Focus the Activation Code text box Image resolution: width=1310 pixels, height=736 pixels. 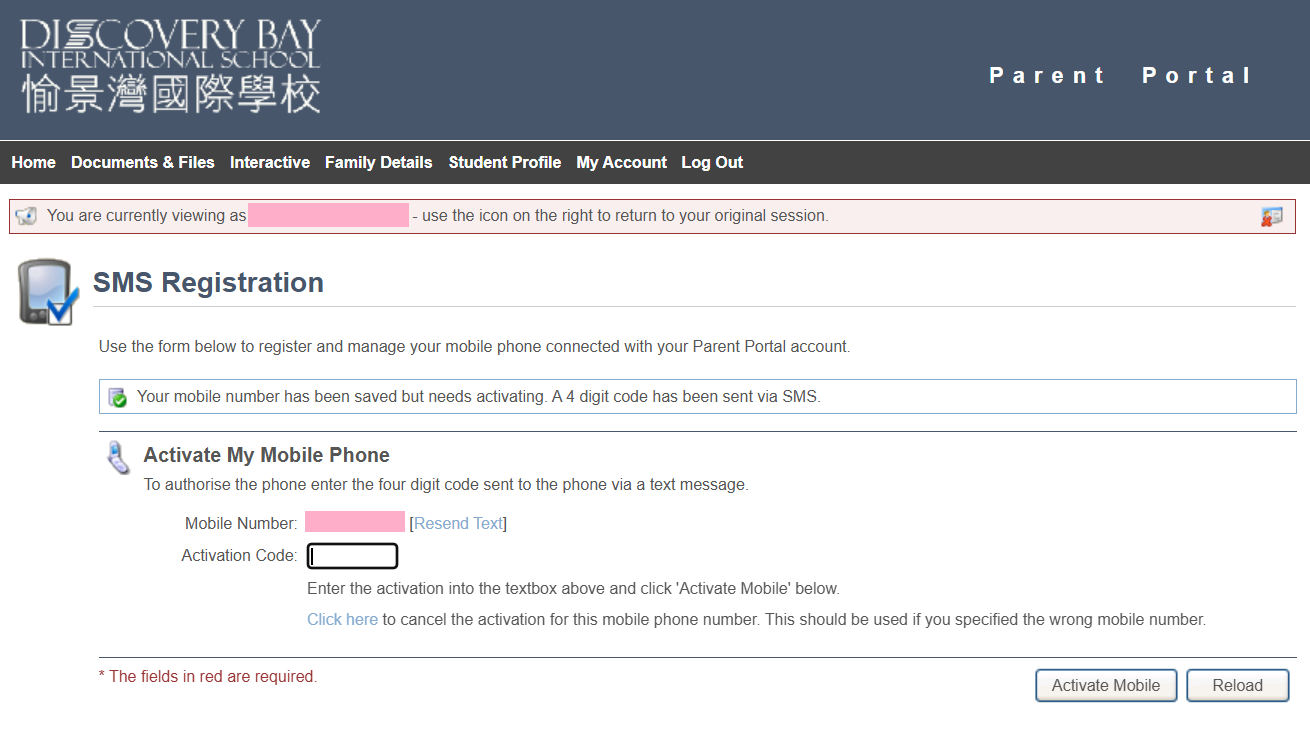tap(352, 556)
